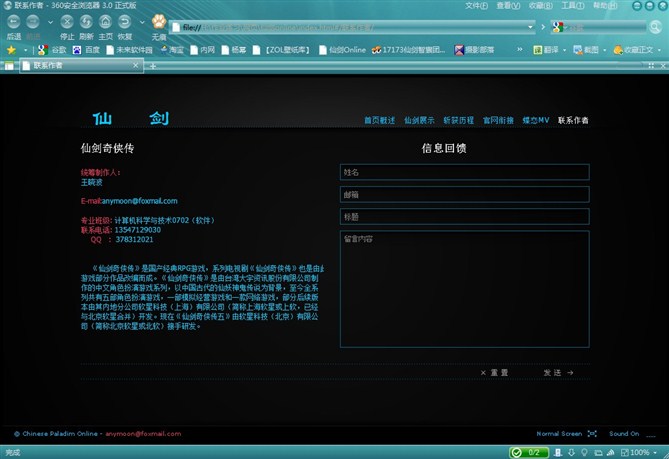Open the 斩获历程 navigation link

459,120
